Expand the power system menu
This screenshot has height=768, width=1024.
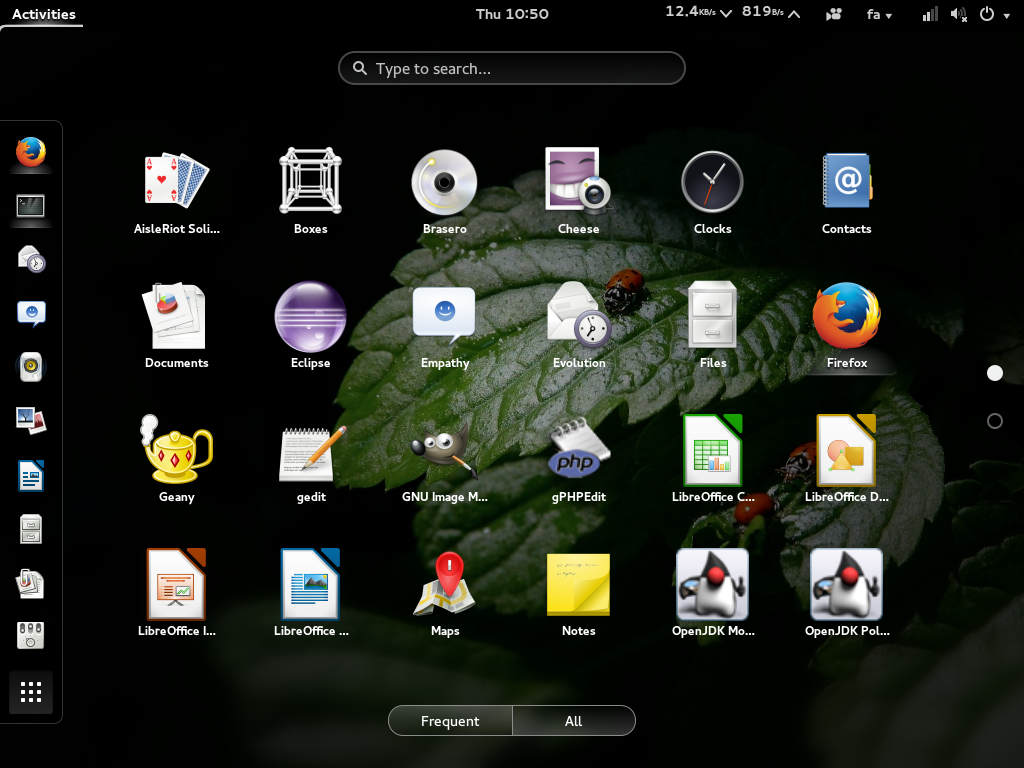coord(993,14)
